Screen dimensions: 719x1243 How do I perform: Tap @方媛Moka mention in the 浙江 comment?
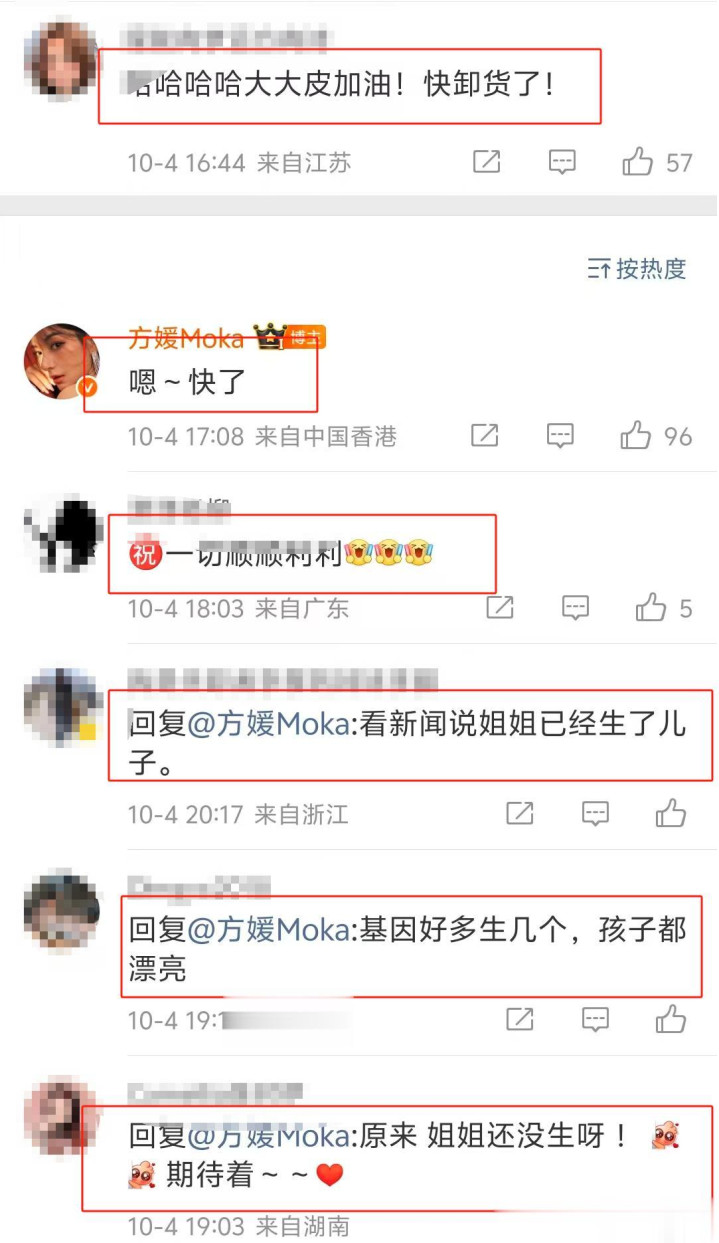point(268,724)
